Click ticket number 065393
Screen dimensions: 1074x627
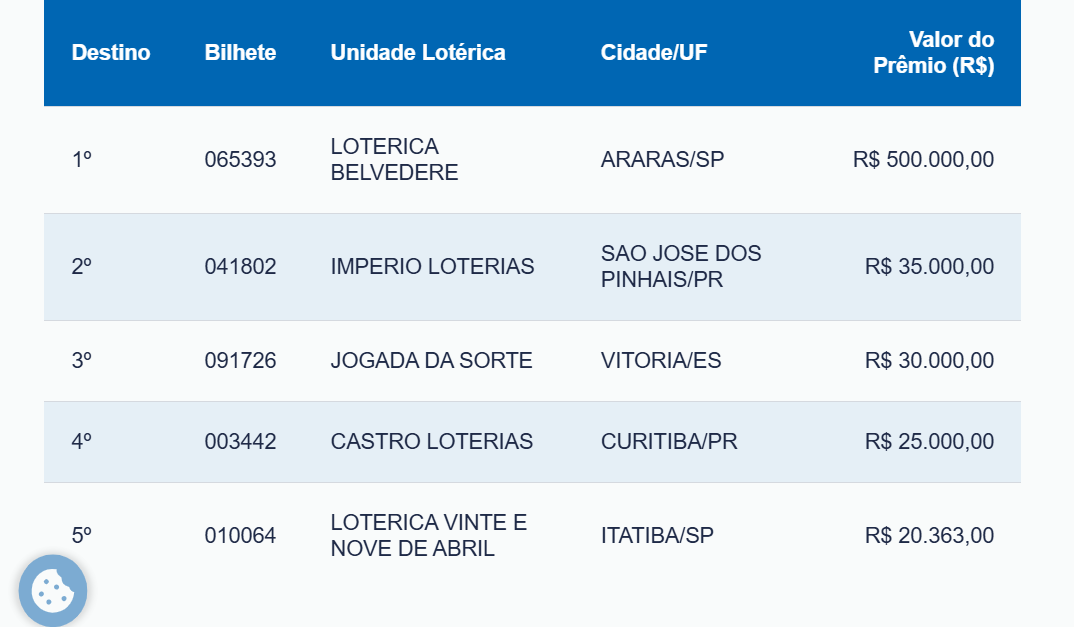[x=240, y=160]
